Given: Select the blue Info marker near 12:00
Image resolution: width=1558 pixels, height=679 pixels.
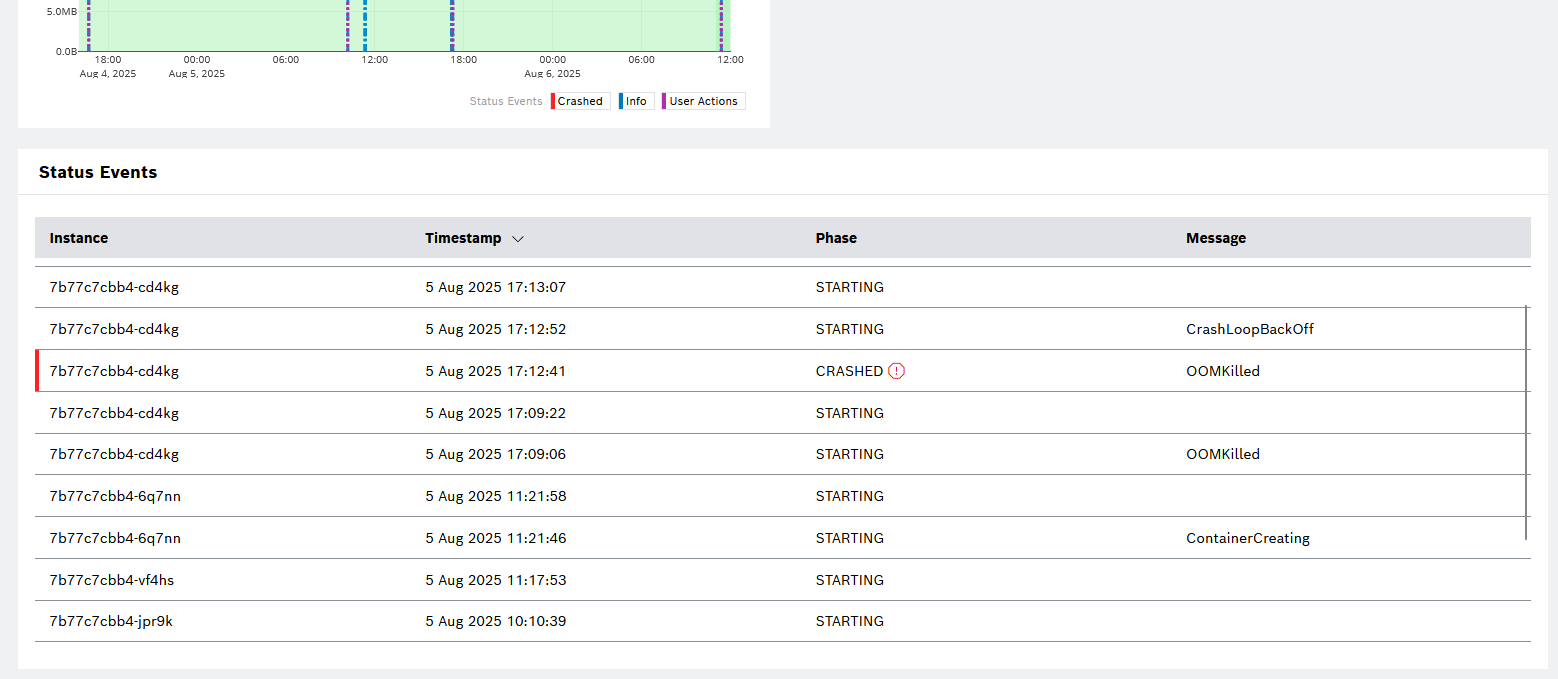Looking at the screenshot, I should tap(365, 25).
